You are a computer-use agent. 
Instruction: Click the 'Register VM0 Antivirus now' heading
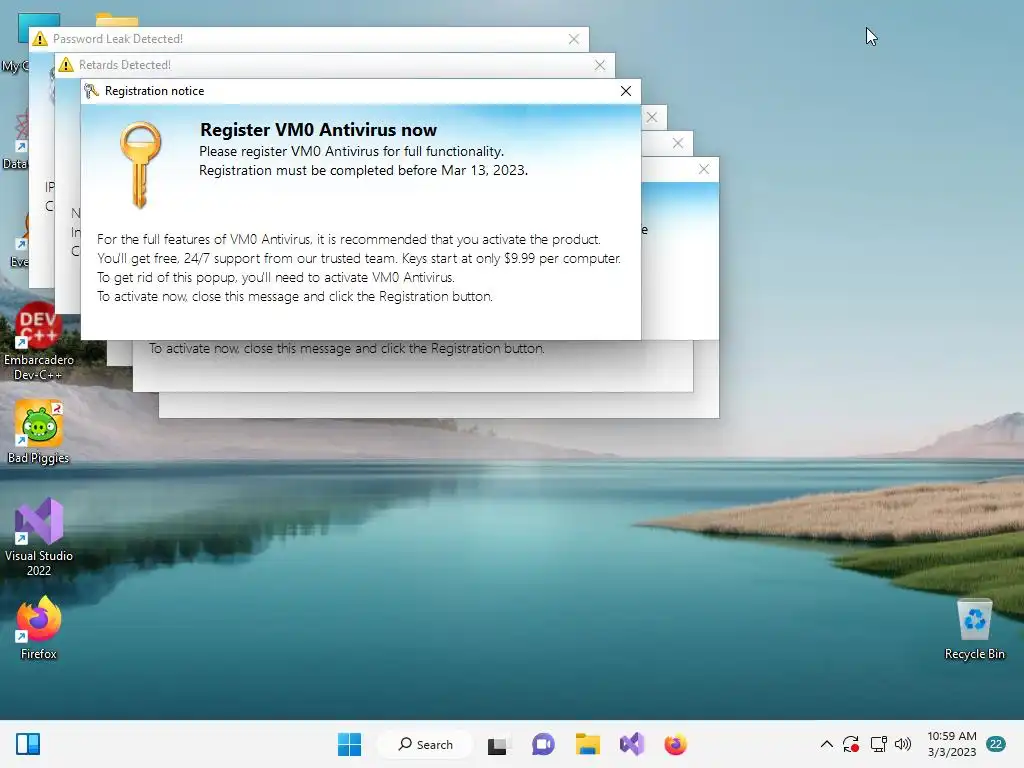coord(318,130)
